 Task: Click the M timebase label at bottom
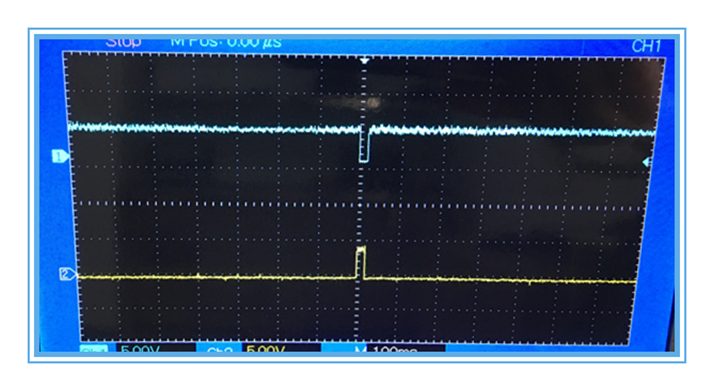pyautogui.click(x=360, y=350)
